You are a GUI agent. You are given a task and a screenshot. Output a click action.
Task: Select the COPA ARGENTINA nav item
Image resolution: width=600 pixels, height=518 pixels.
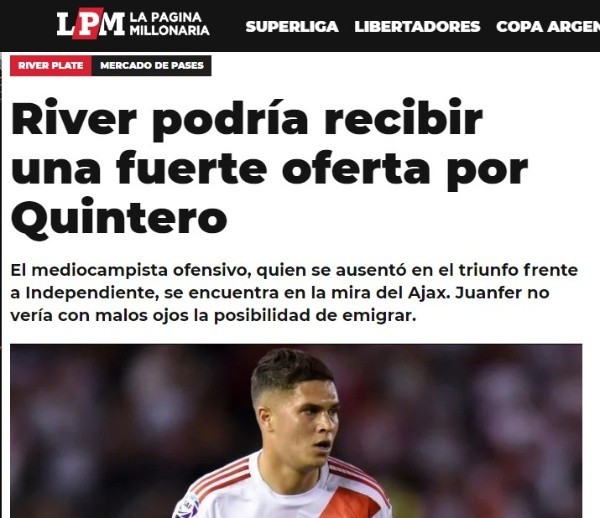548,26
